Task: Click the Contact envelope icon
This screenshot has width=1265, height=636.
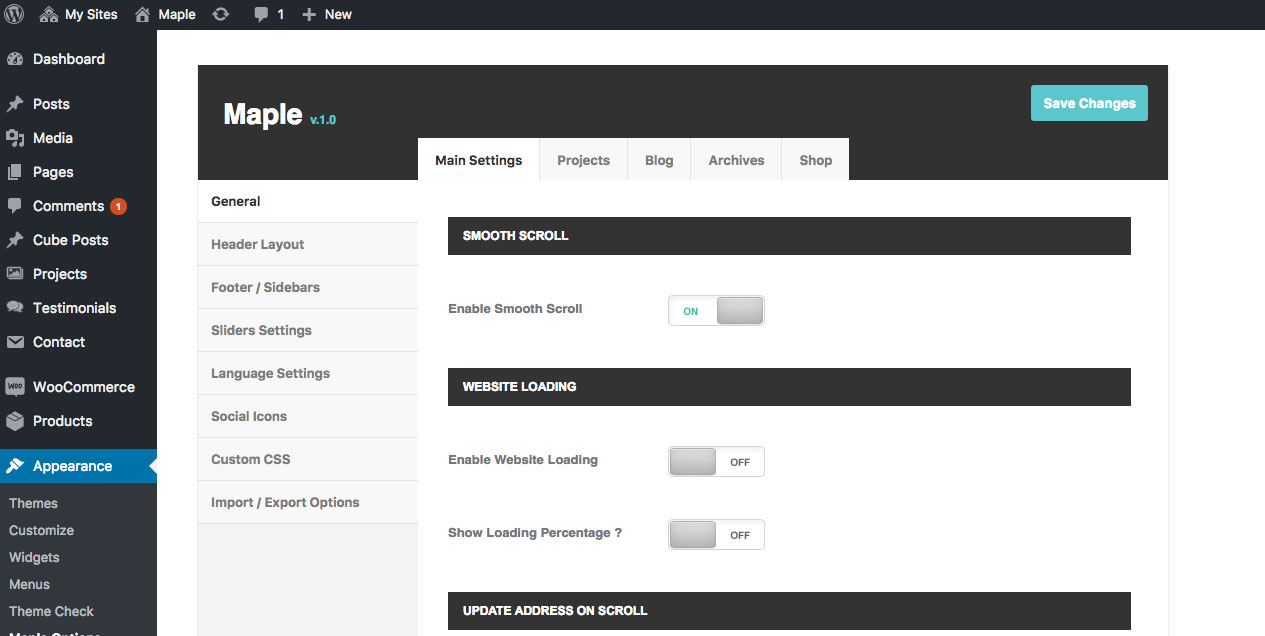Action: click(x=15, y=342)
